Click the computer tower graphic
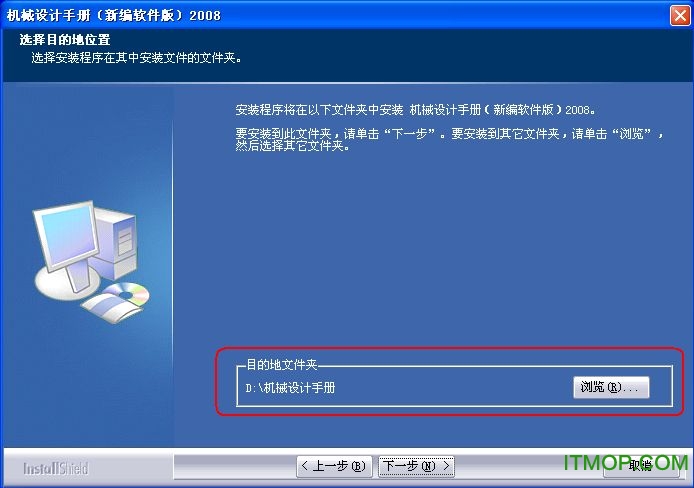Image resolution: width=694 pixels, height=488 pixels. [x=114, y=243]
